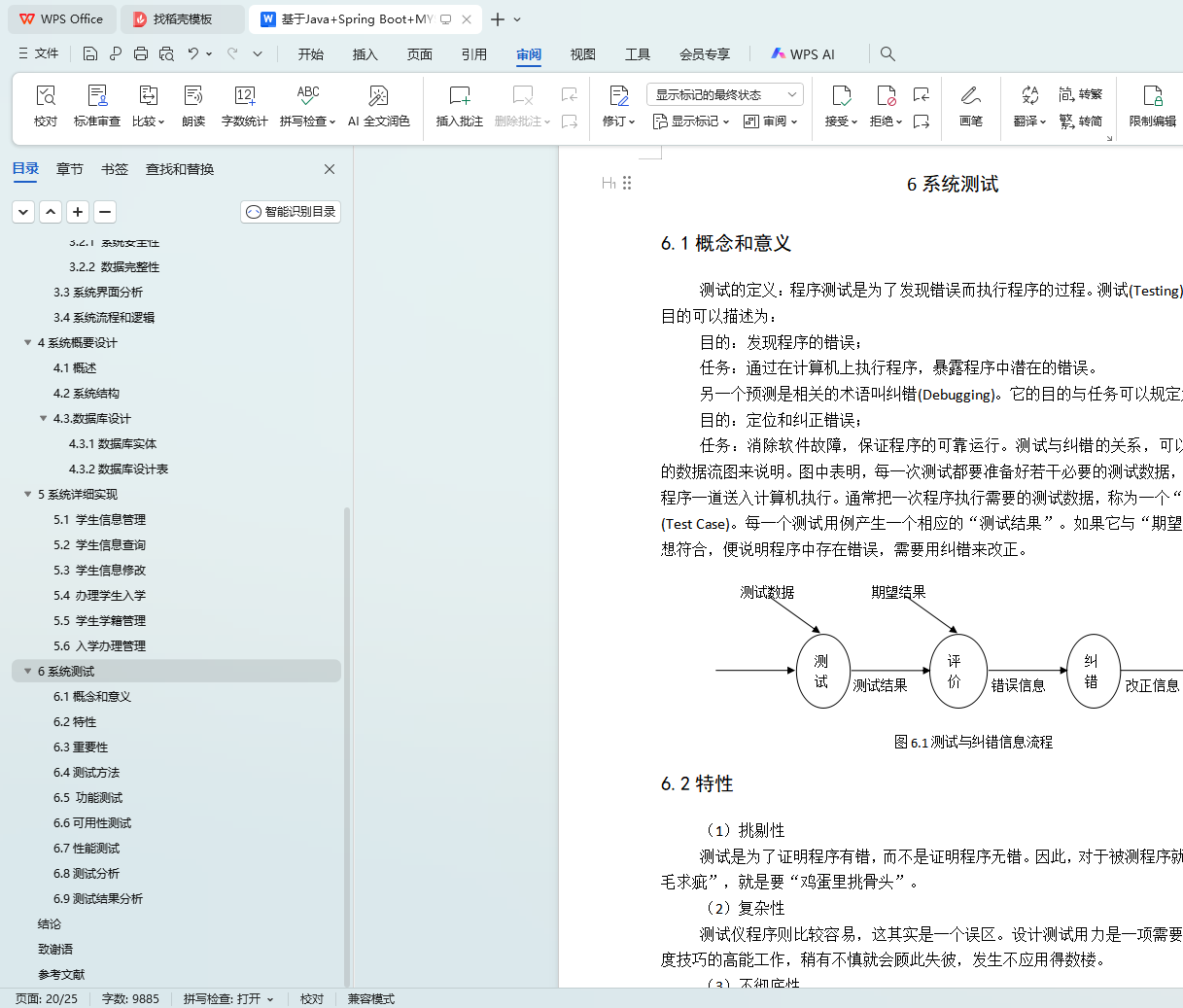Image resolution: width=1183 pixels, height=1008 pixels.
Task: Click the 修订 track changes icon
Action: coord(618,95)
